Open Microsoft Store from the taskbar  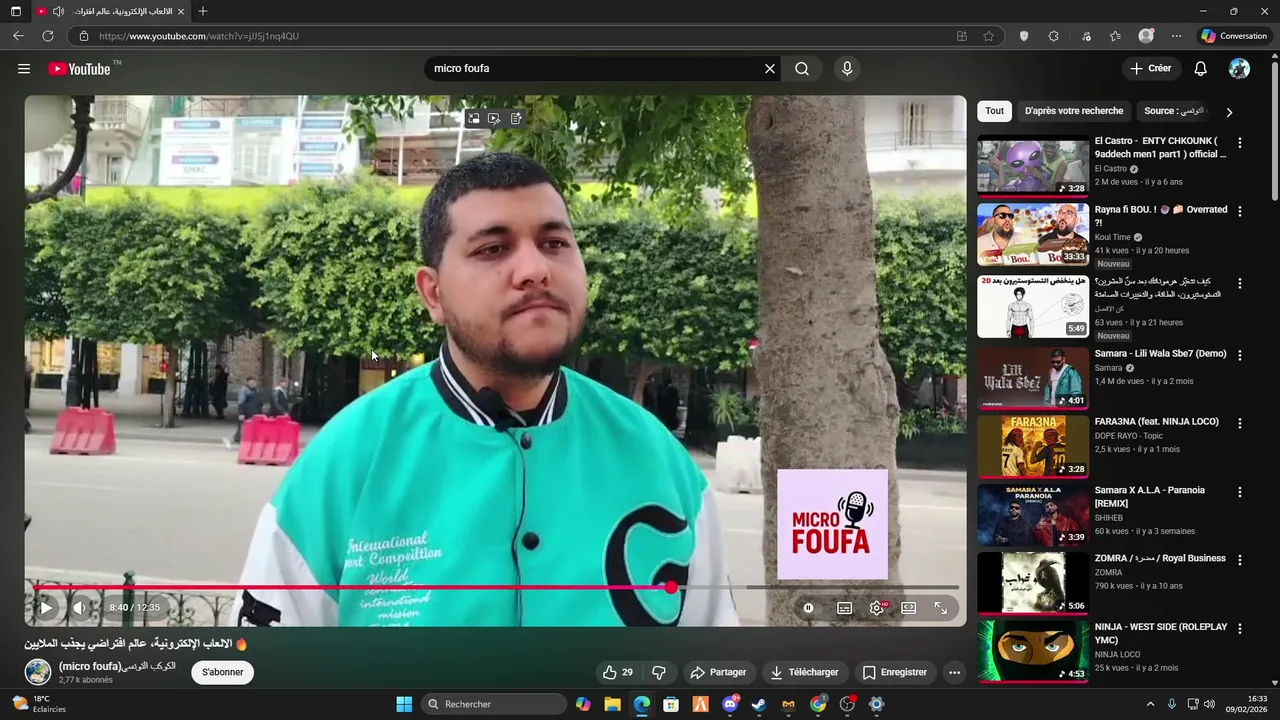pos(671,704)
